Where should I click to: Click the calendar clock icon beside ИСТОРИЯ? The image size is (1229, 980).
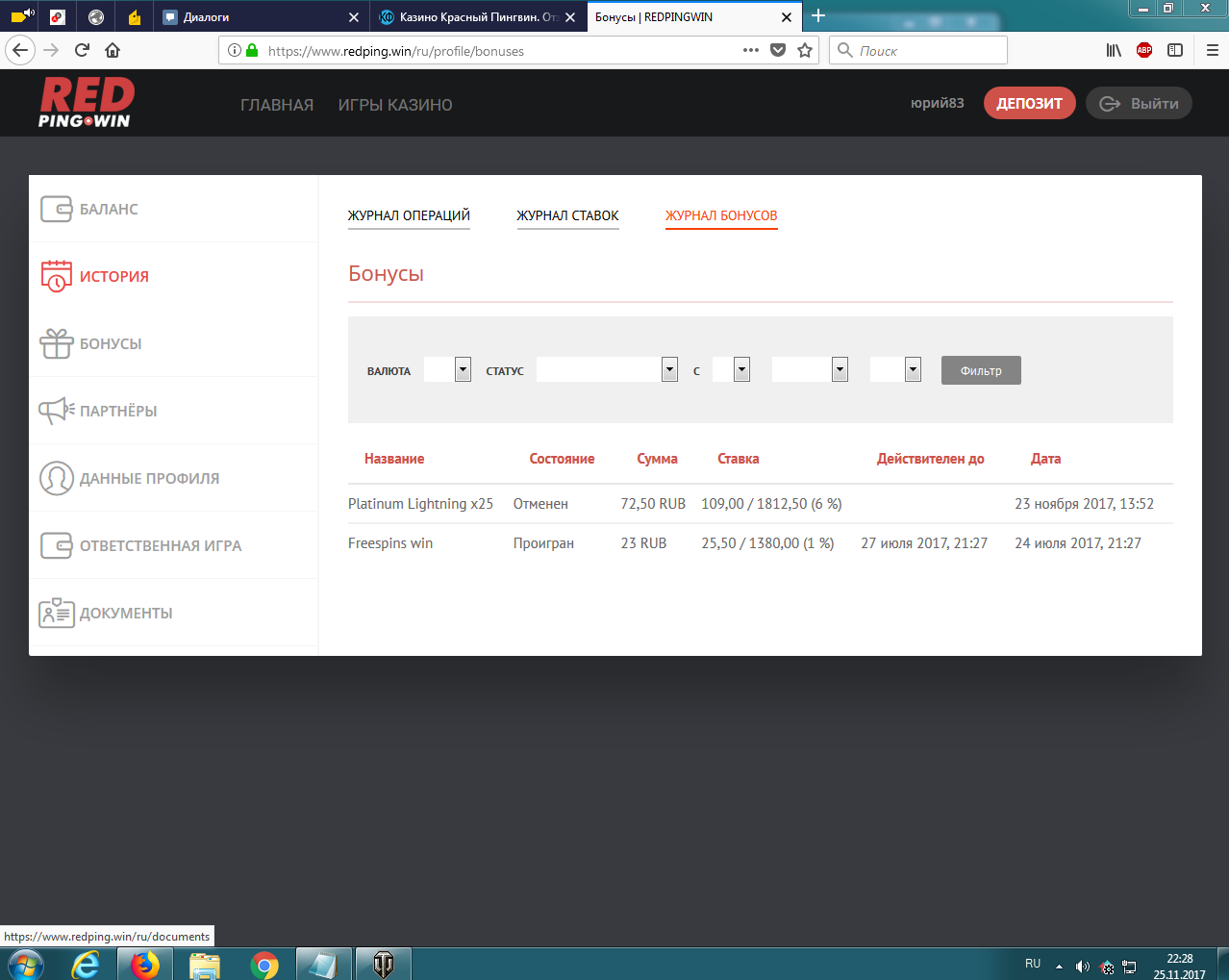pos(57,276)
